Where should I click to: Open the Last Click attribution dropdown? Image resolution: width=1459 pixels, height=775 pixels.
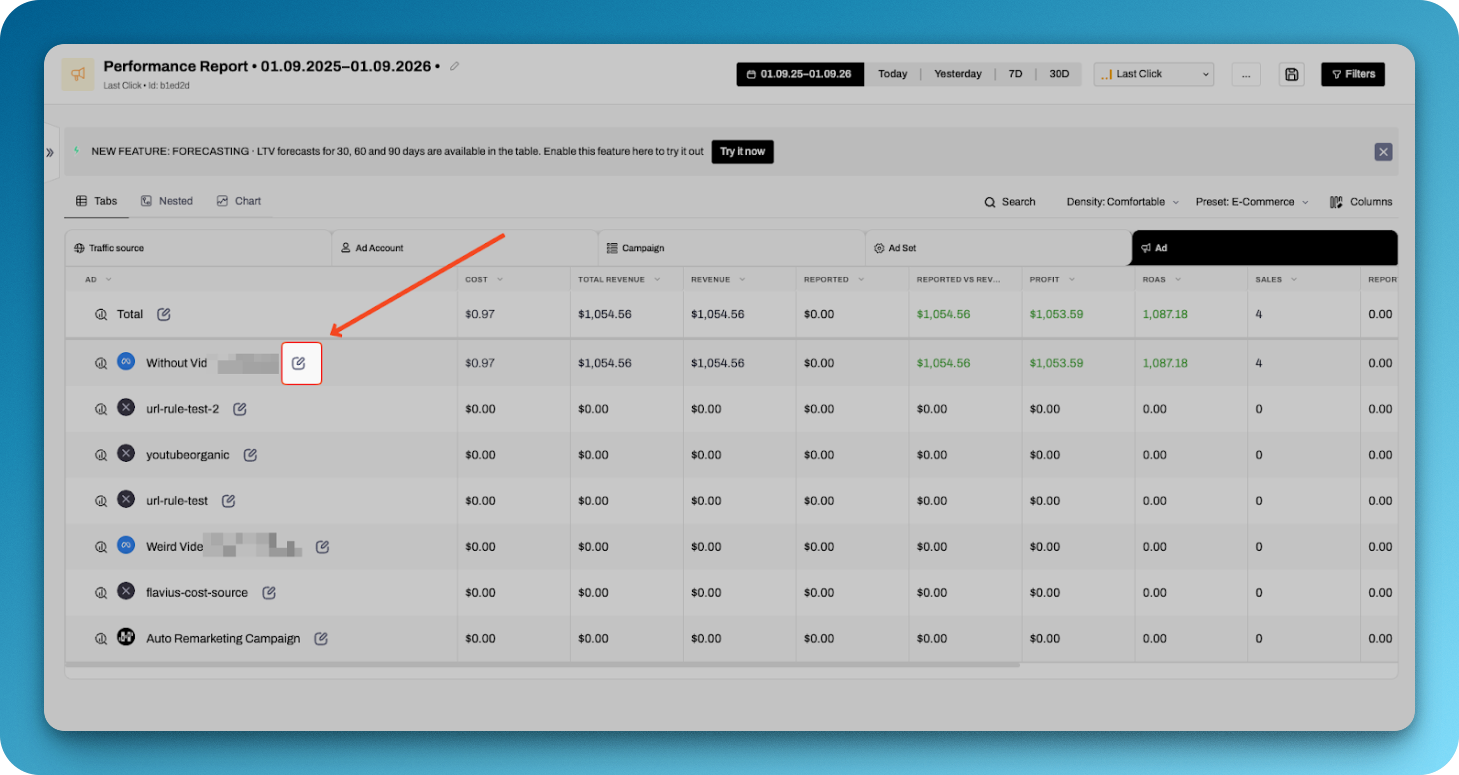(x=1153, y=74)
